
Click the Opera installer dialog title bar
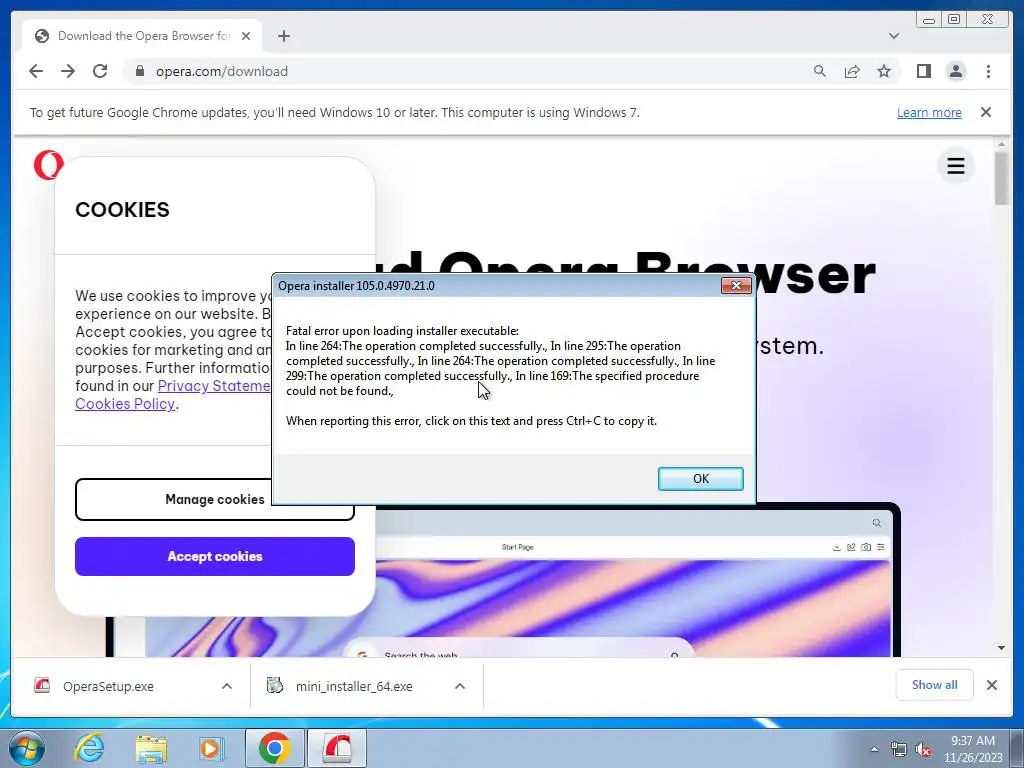coord(496,285)
